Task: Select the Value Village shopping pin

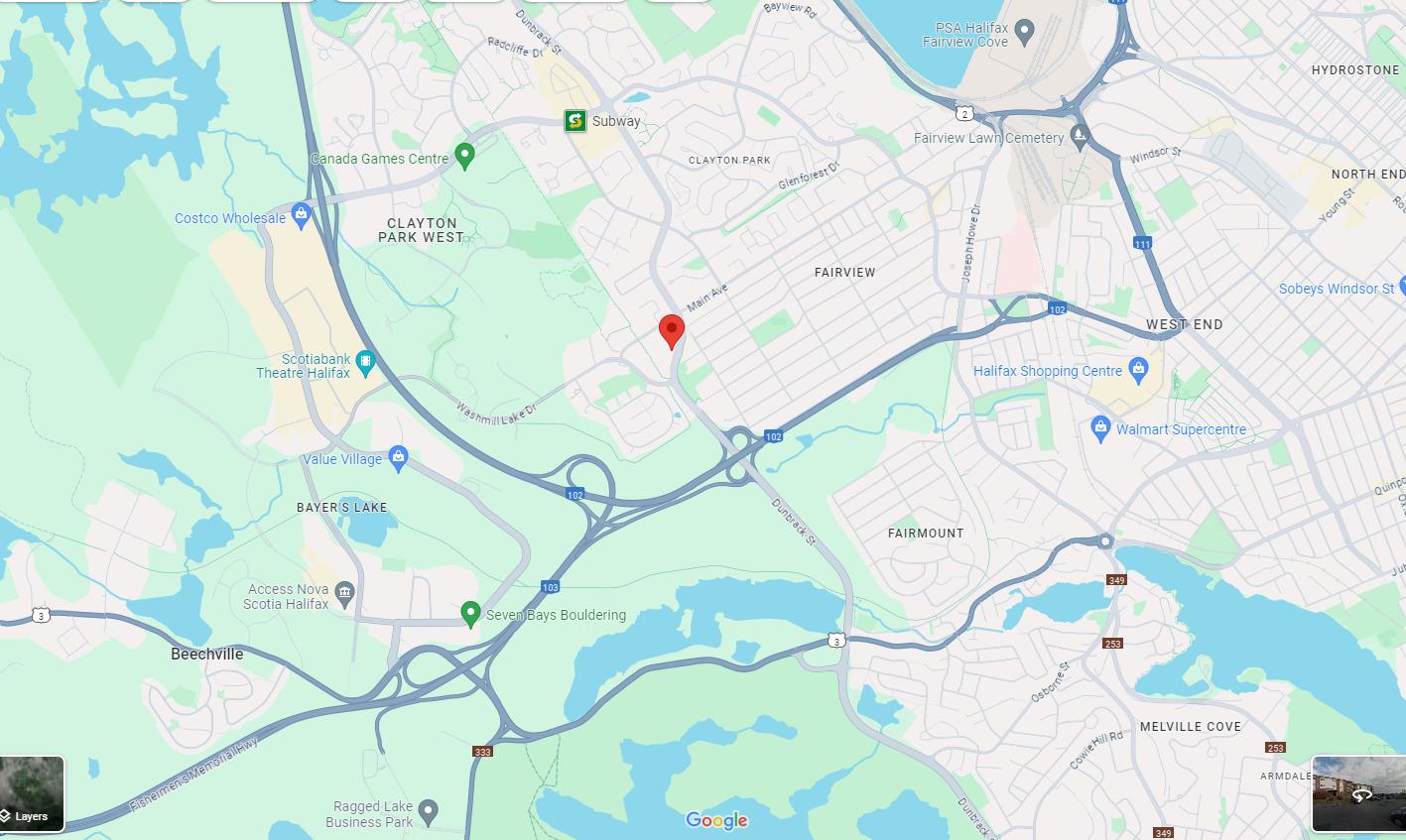Action: [398, 457]
